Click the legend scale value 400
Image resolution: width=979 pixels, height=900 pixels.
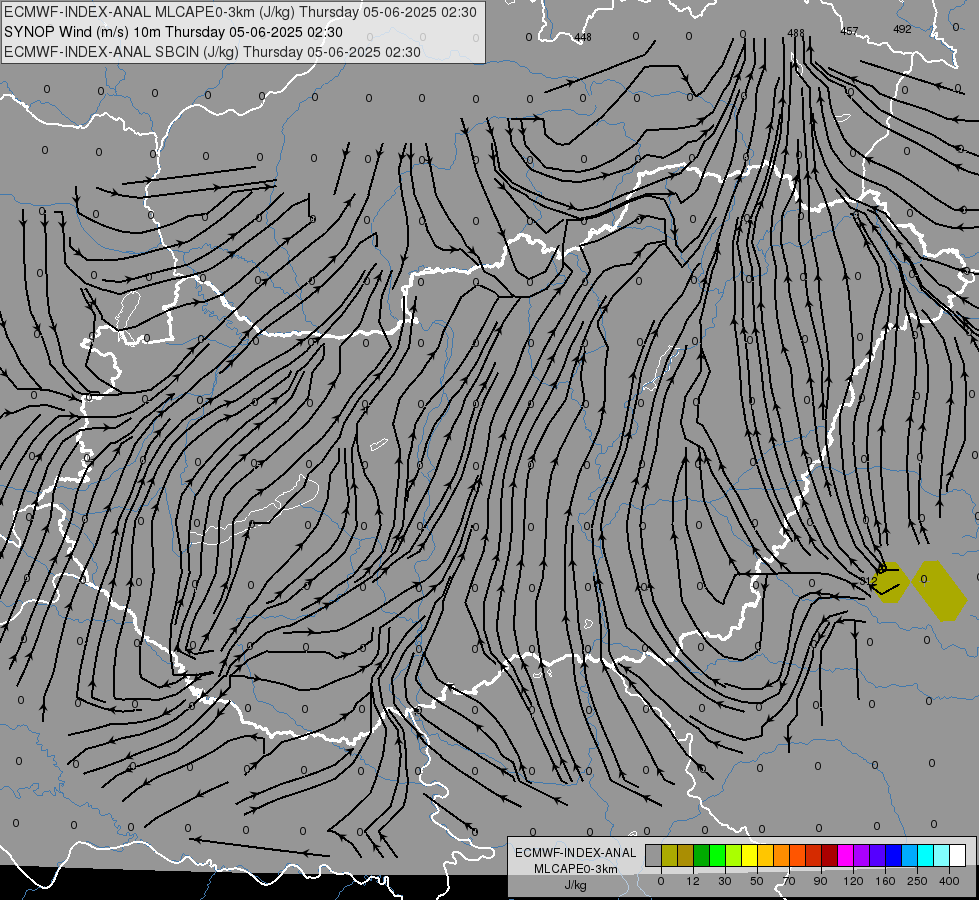[x=949, y=881]
